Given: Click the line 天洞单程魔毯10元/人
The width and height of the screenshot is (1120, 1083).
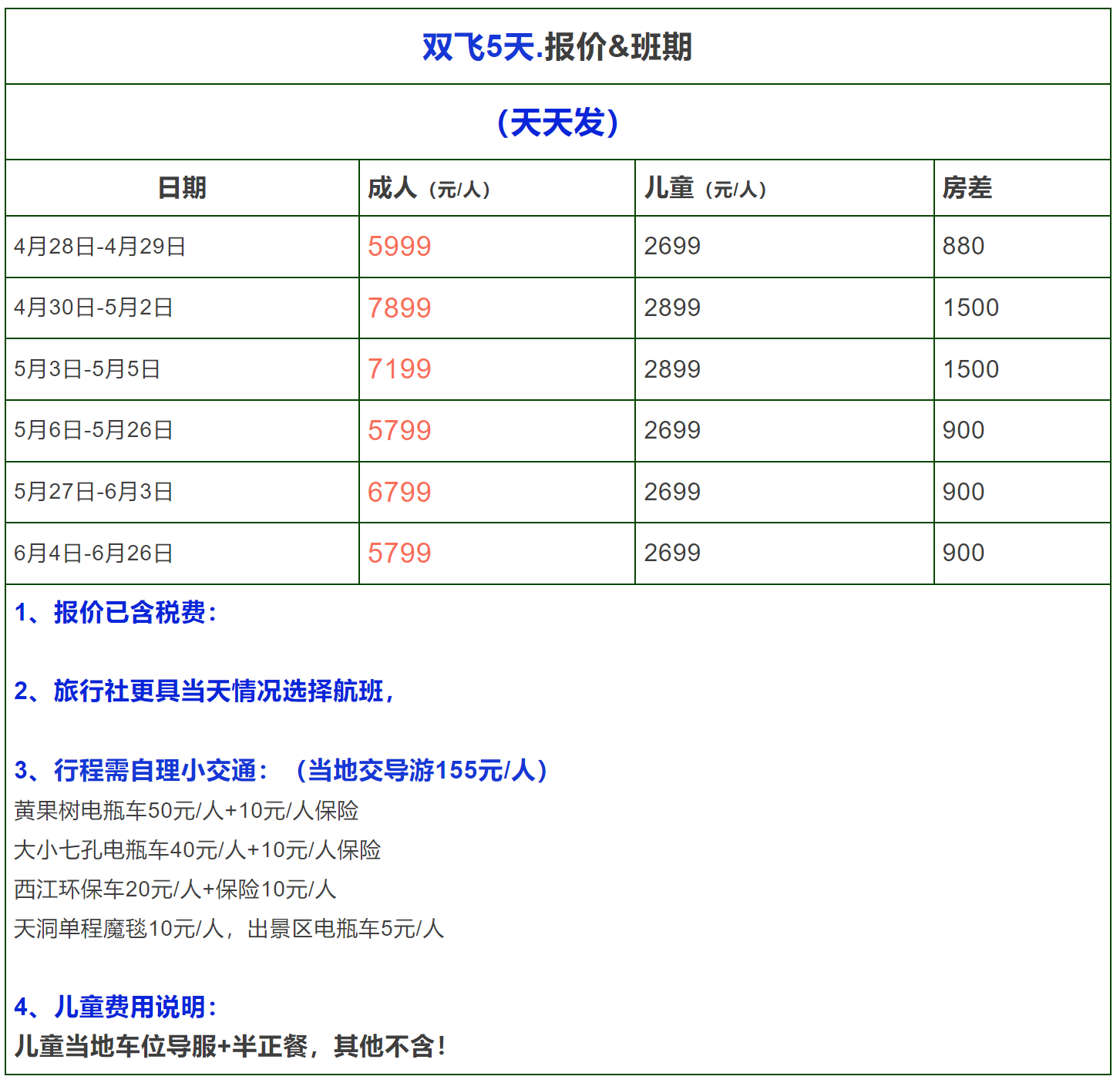Looking at the screenshot, I should tap(120, 929).
